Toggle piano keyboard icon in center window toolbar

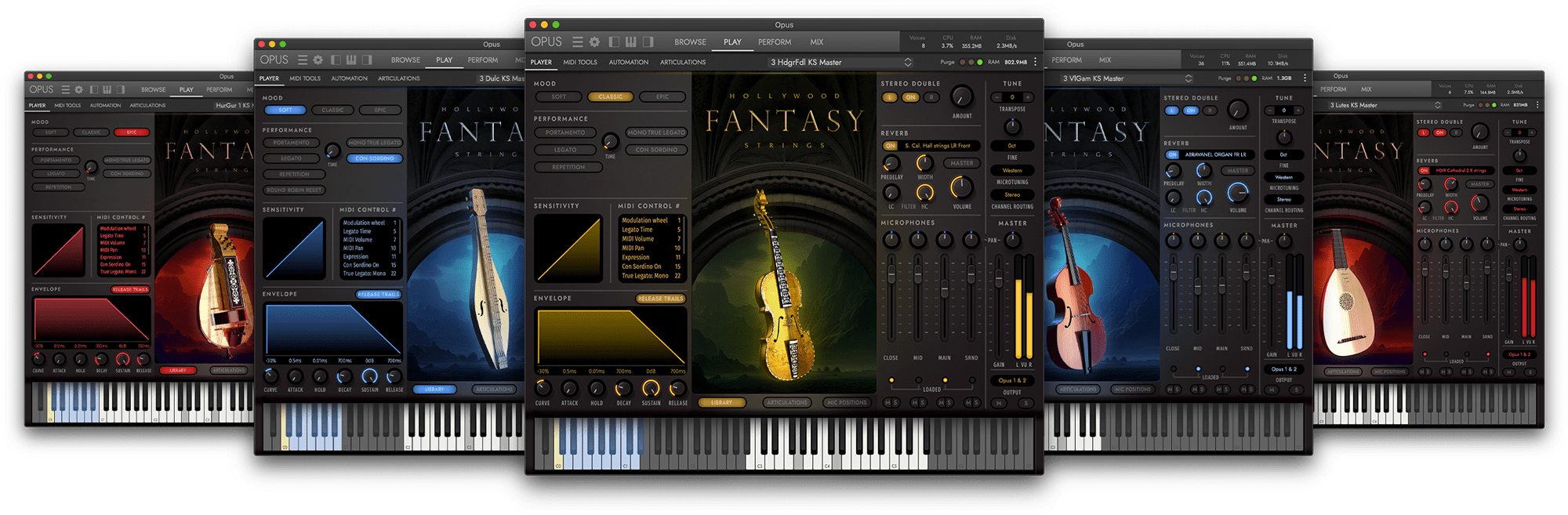631,42
